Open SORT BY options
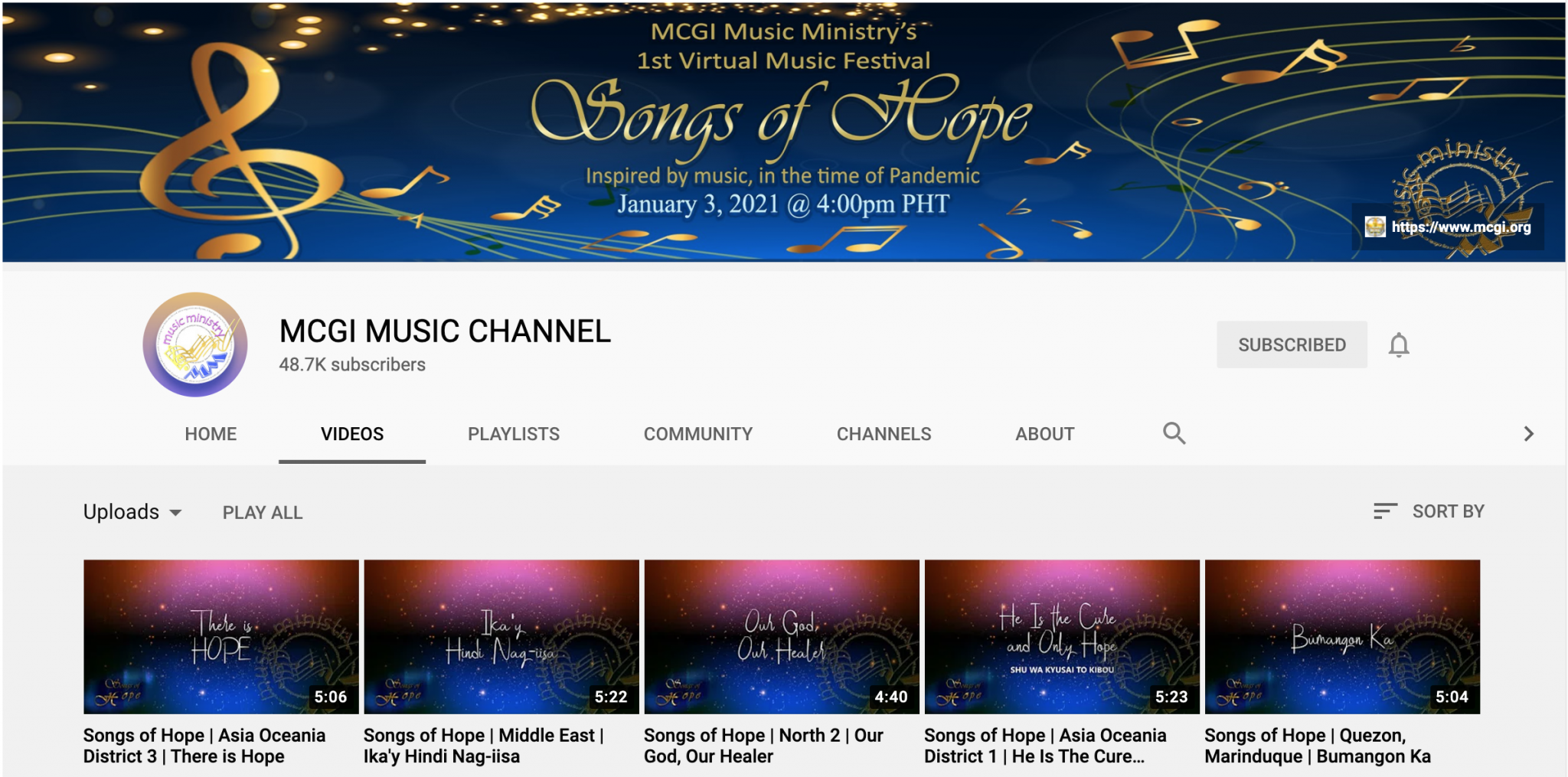 (x=1447, y=511)
